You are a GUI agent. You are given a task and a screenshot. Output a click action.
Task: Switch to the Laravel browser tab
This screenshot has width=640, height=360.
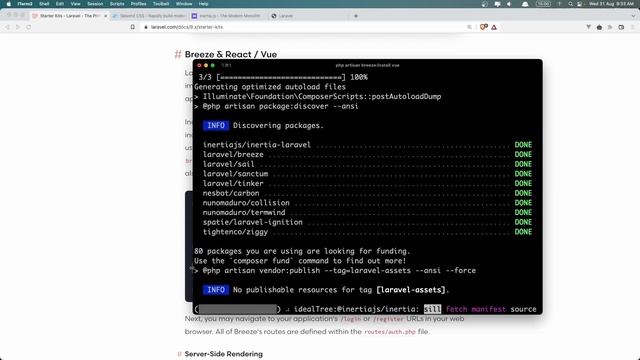[308, 16]
